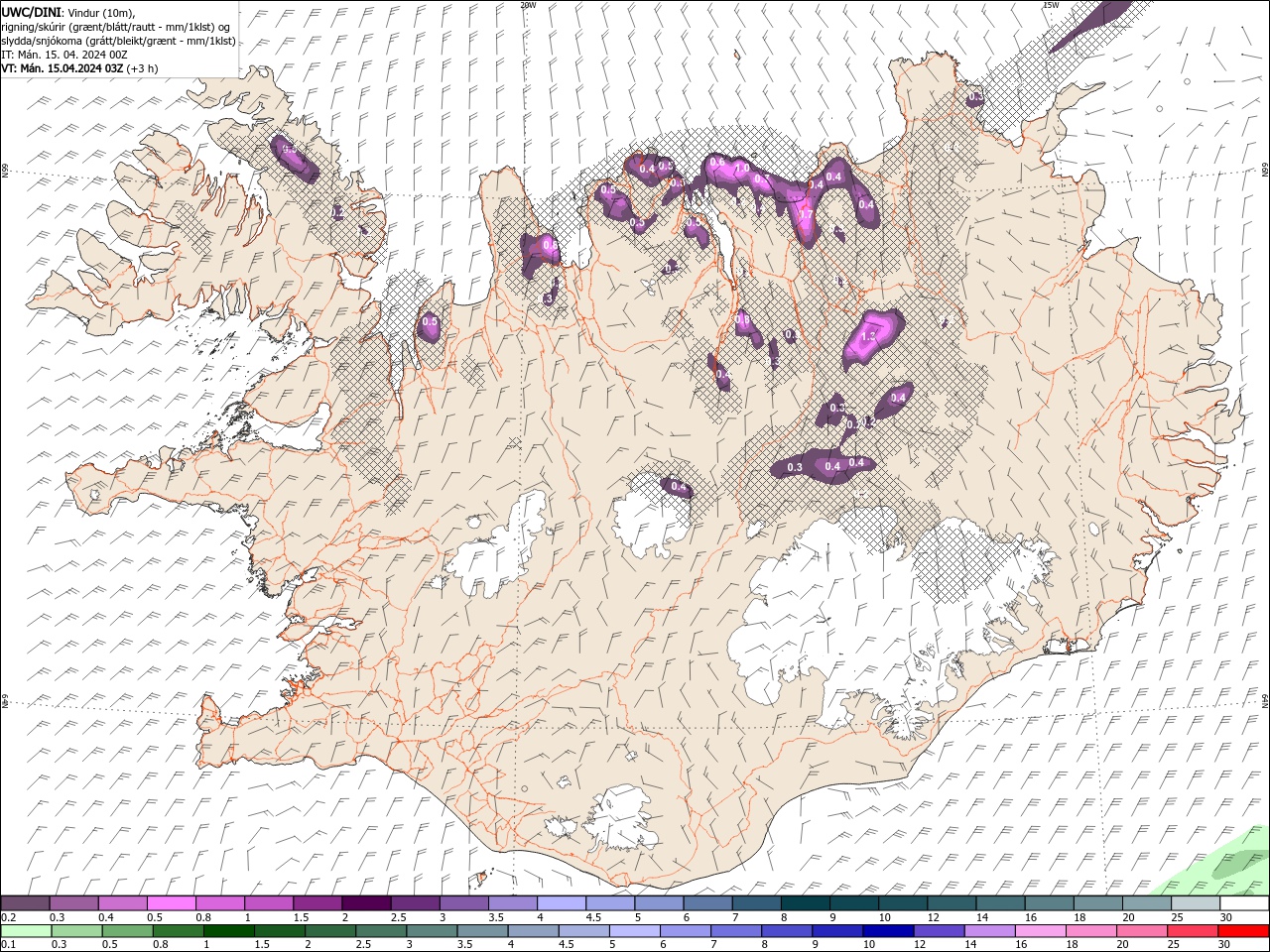Click the 'rigning/skúrir' legend description line
This screenshot has height=952, width=1270.
(x=115, y=27)
